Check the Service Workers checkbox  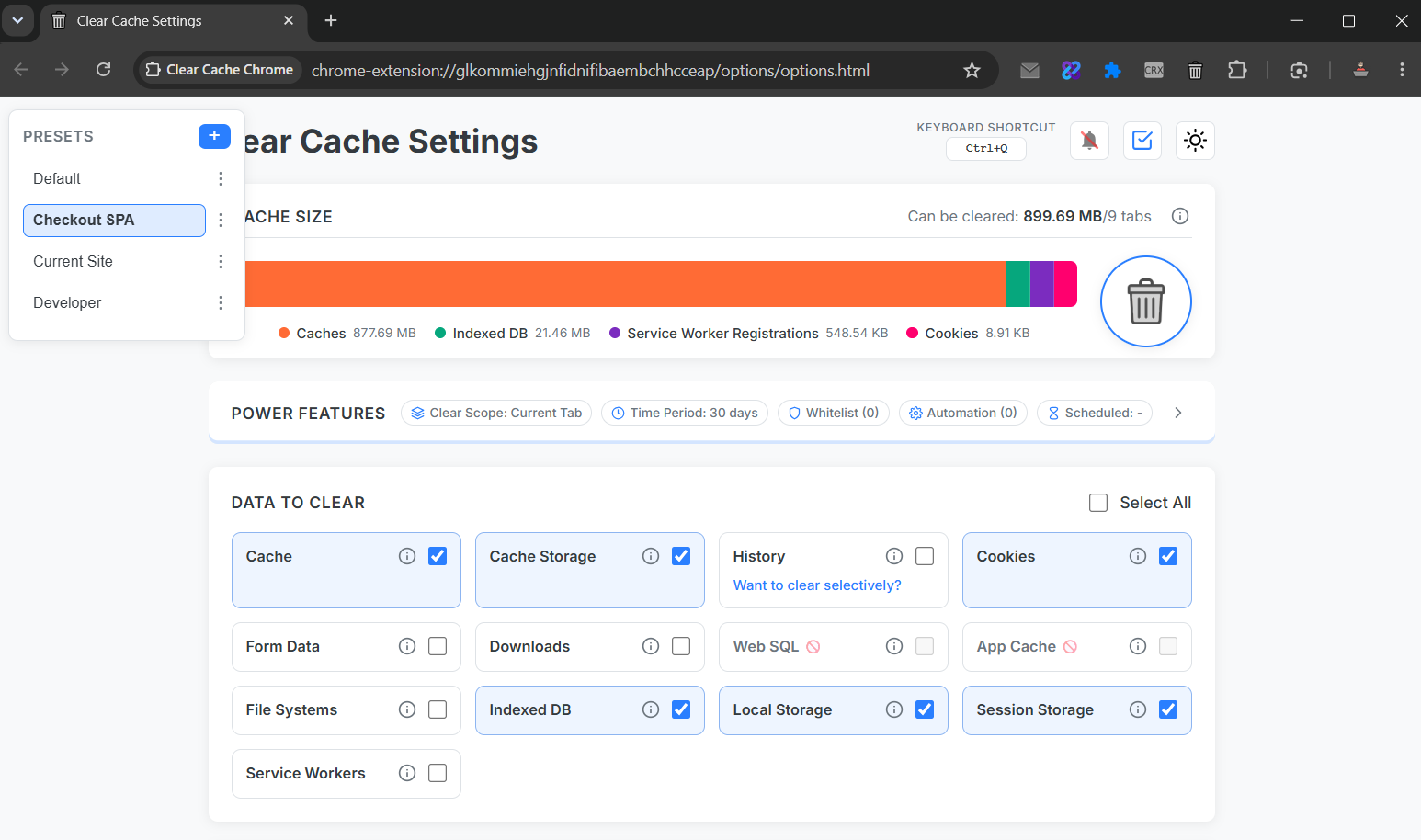pos(438,773)
